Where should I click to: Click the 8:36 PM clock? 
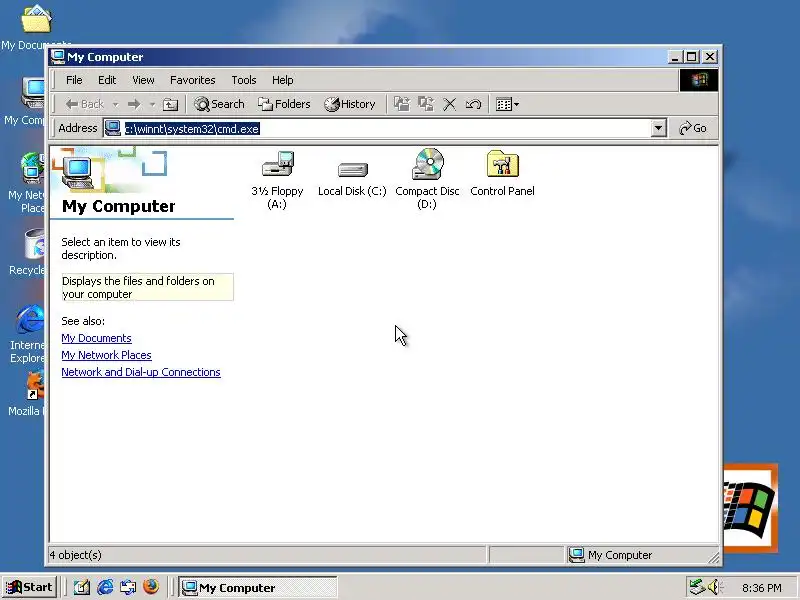(762, 588)
